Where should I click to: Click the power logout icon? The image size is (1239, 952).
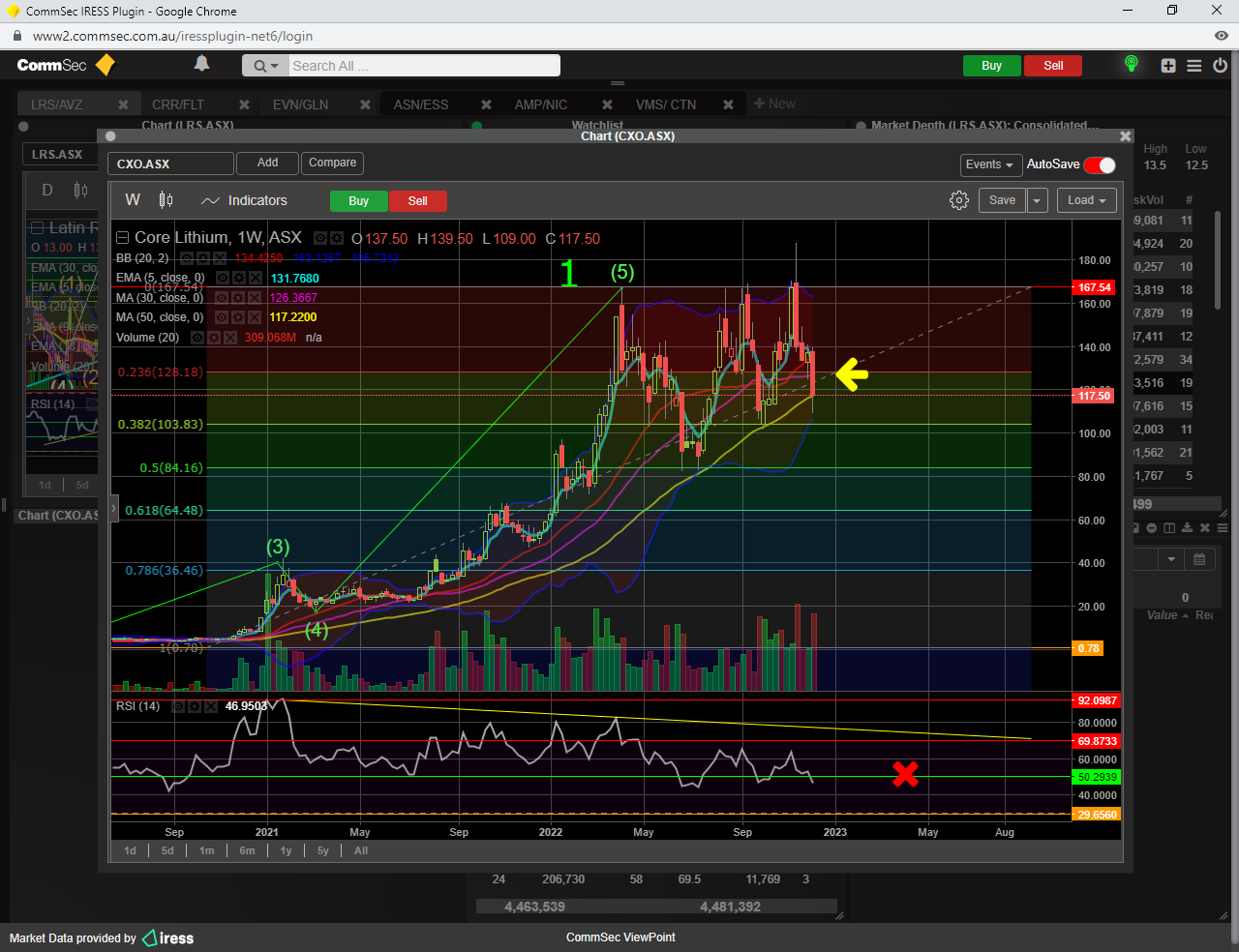(1221, 66)
